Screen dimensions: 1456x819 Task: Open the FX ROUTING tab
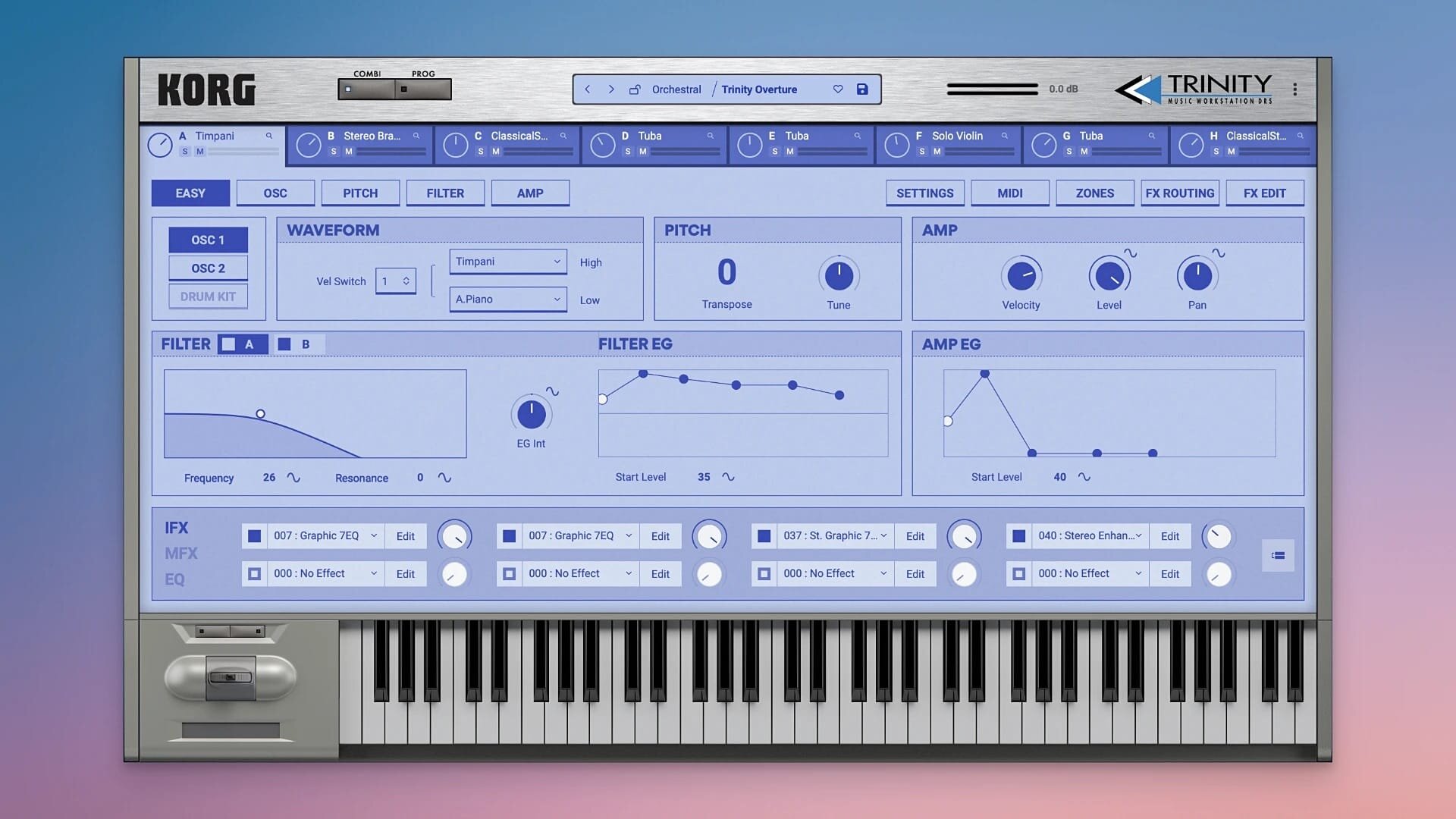coord(1179,193)
